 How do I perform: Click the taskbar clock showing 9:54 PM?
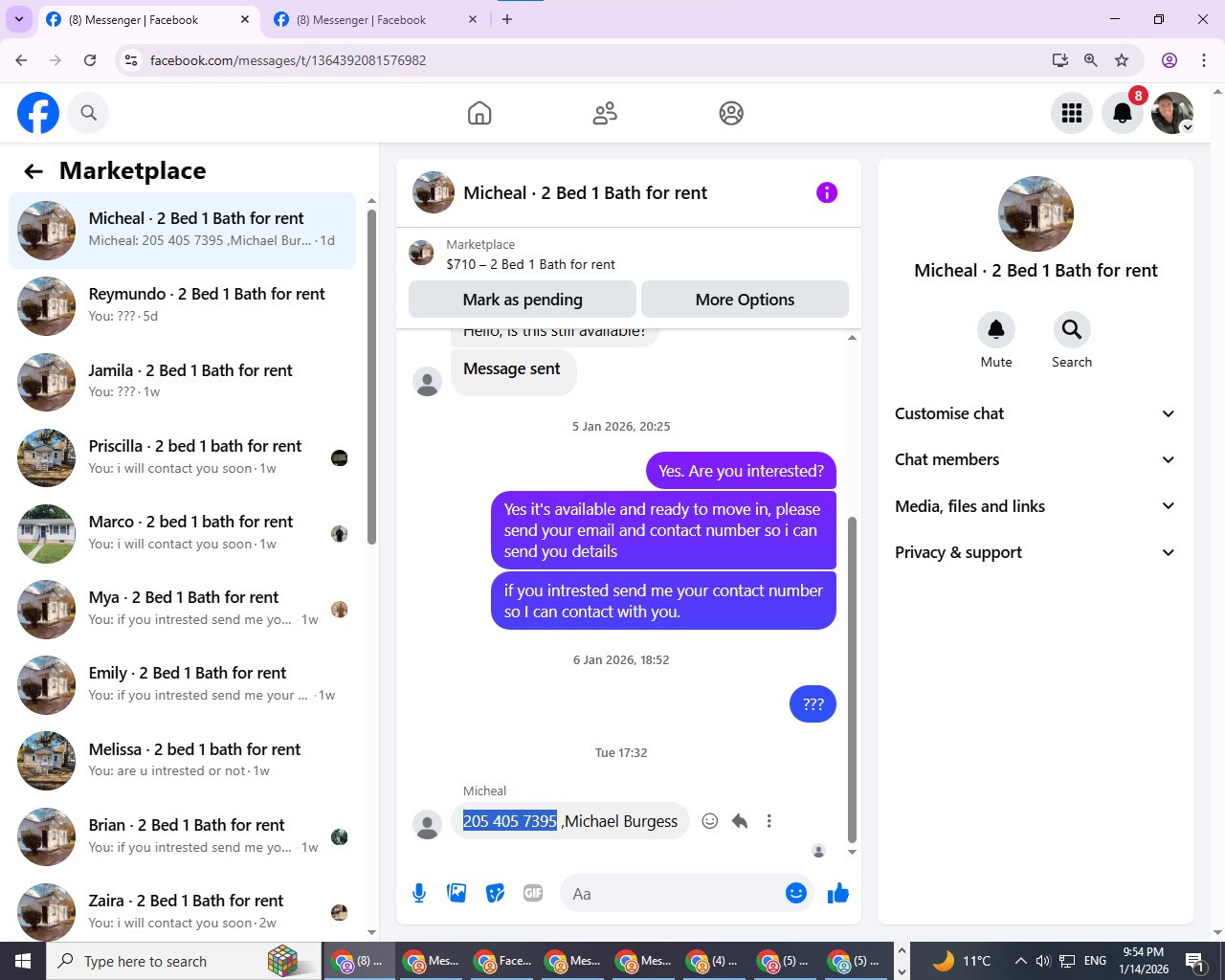pyautogui.click(x=1144, y=961)
